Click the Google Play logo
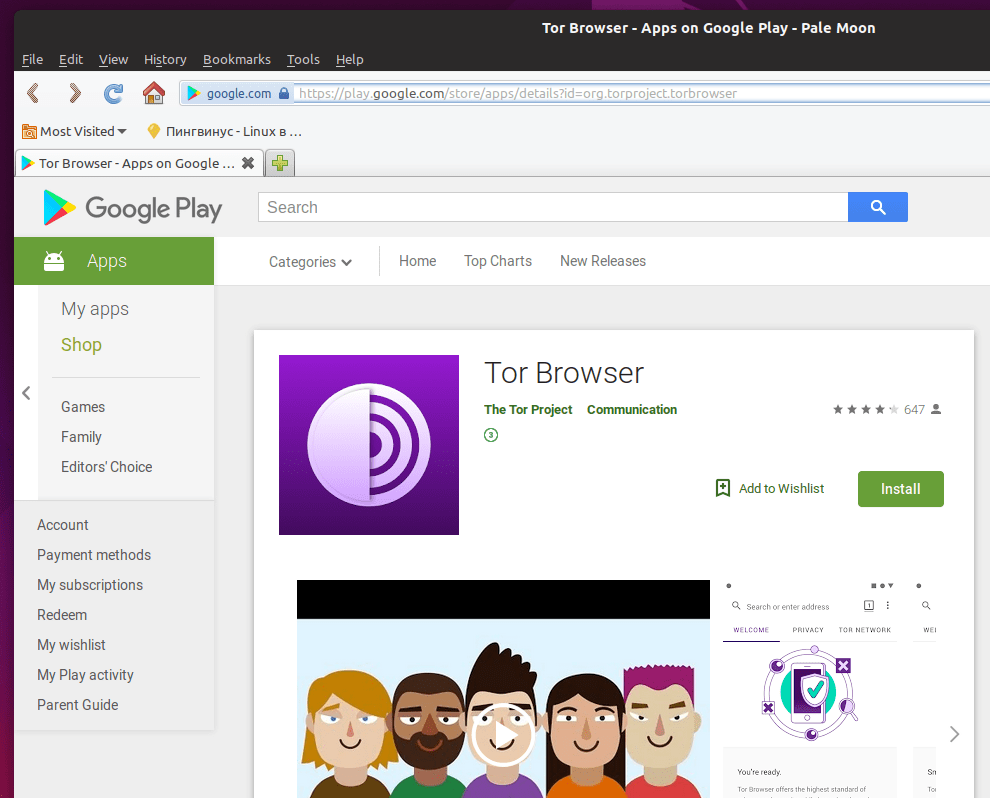The image size is (990, 798). [x=133, y=208]
